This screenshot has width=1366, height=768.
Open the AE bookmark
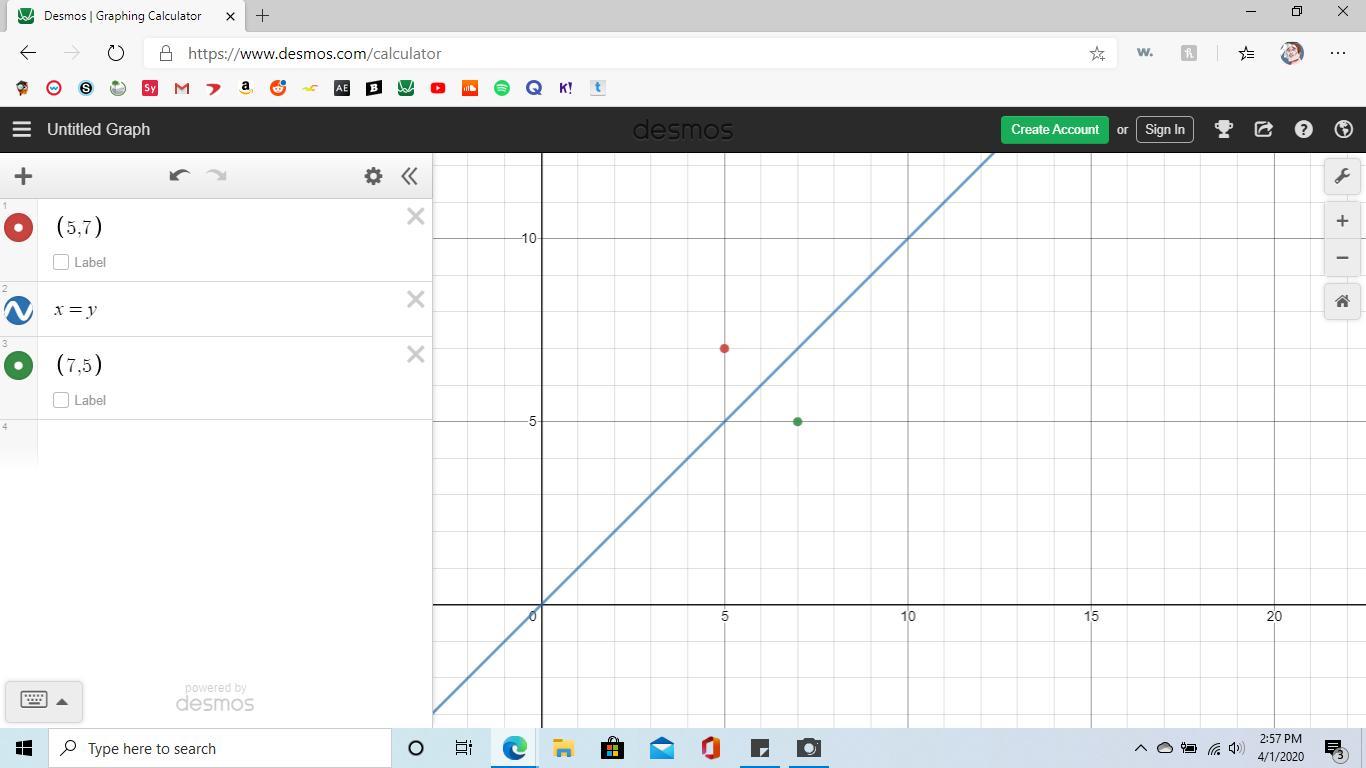(x=342, y=88)
